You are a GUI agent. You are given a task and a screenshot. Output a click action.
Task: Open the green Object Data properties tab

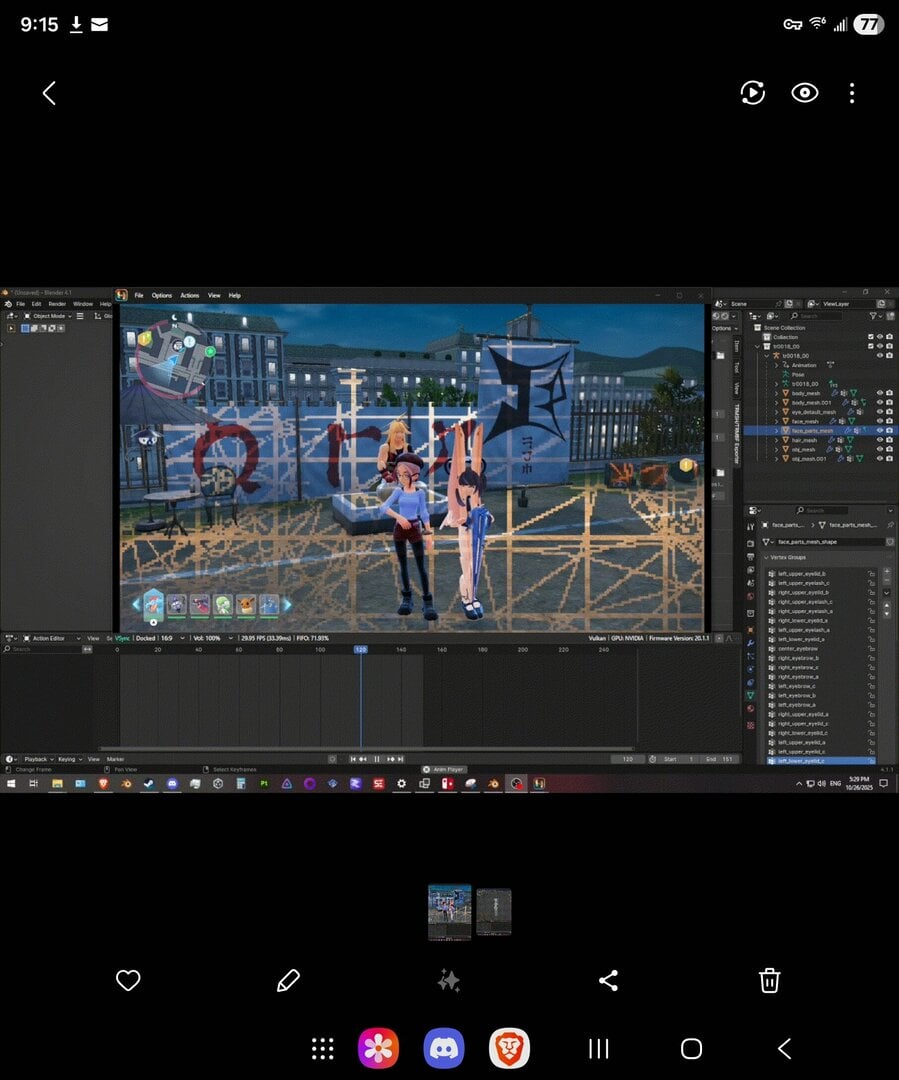point(750,696)
